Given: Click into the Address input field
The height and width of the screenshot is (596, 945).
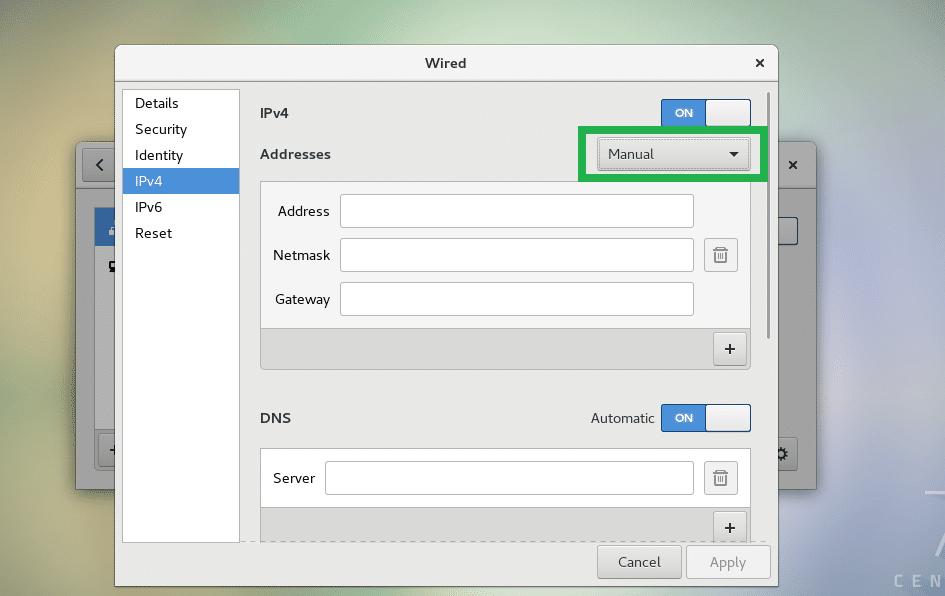Looking at the screenshot, I should click(x=516, y=211).
